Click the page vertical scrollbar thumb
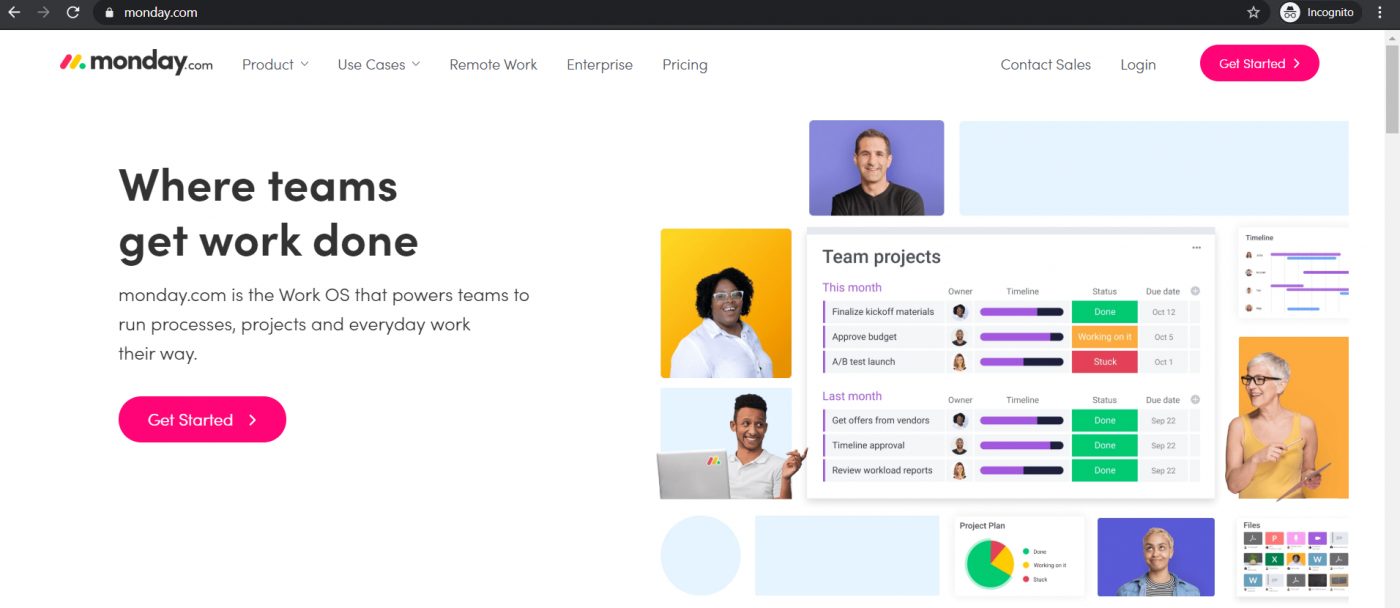 [x=1391, y=88]
